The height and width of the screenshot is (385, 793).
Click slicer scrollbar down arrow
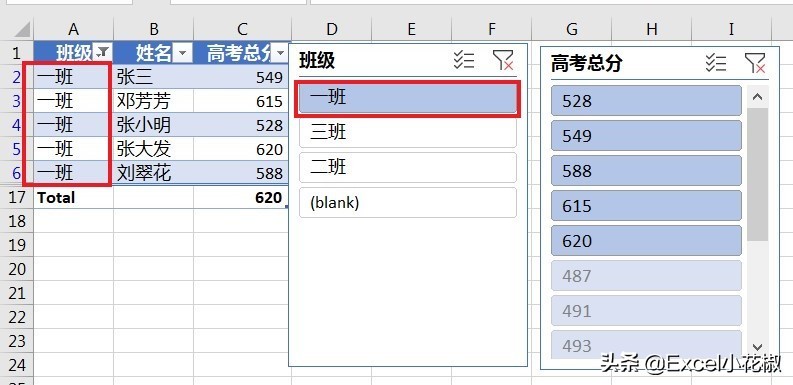758,347
